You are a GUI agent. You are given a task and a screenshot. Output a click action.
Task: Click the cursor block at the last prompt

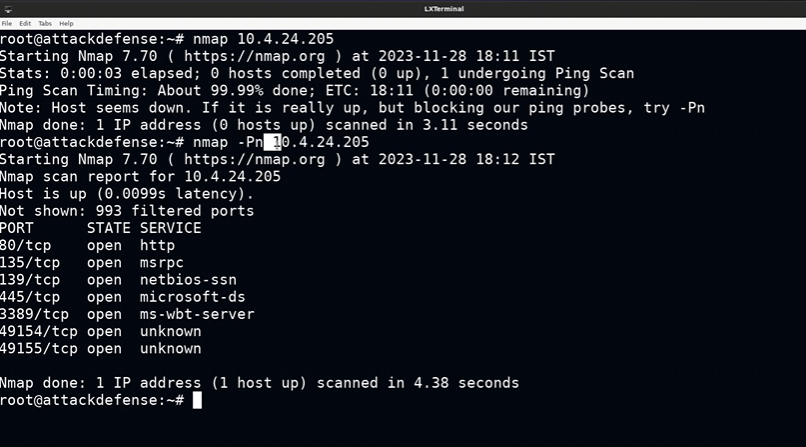click(x=197, y=400)
